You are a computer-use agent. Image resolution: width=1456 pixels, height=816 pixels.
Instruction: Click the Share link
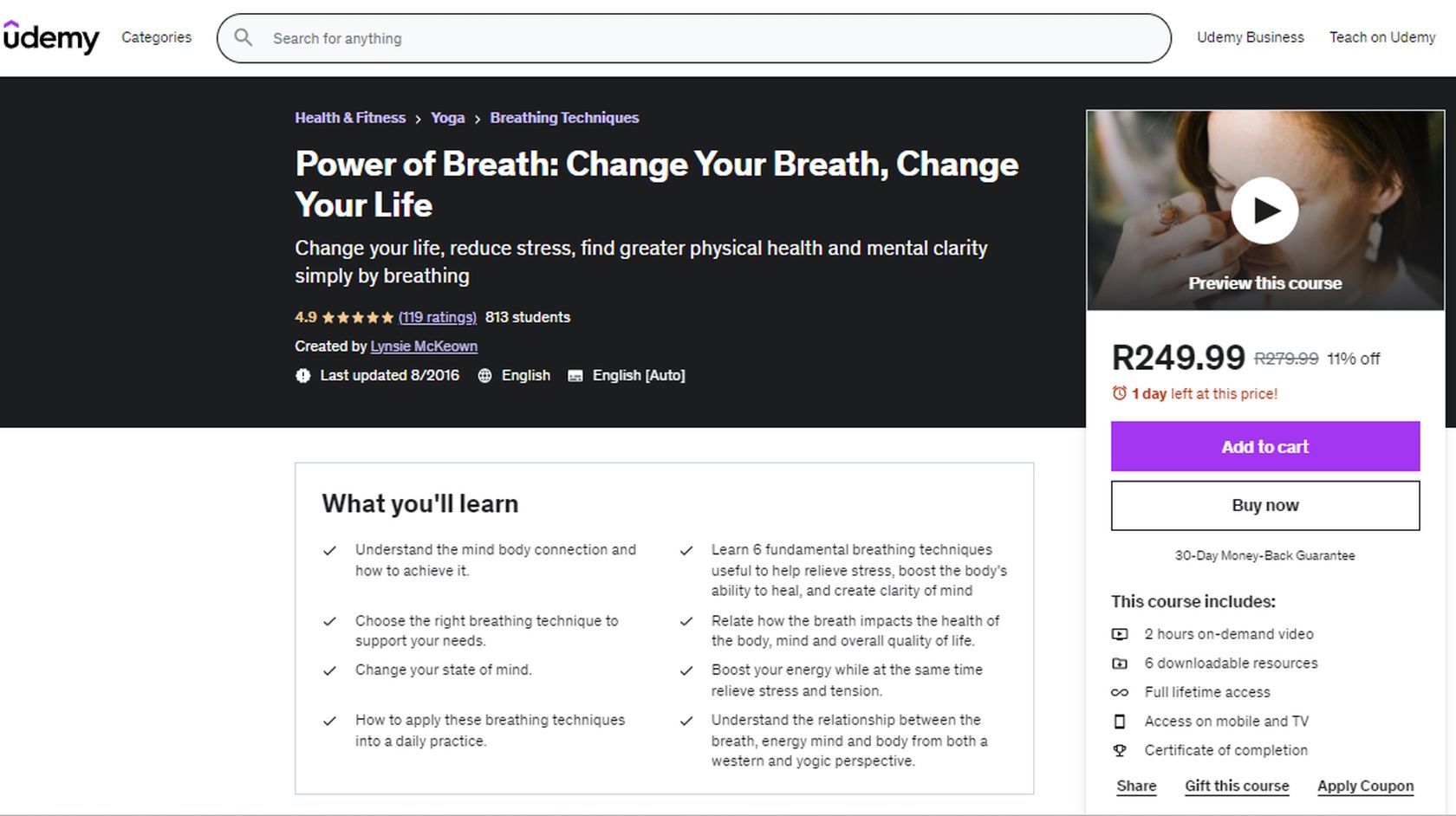1136,786
